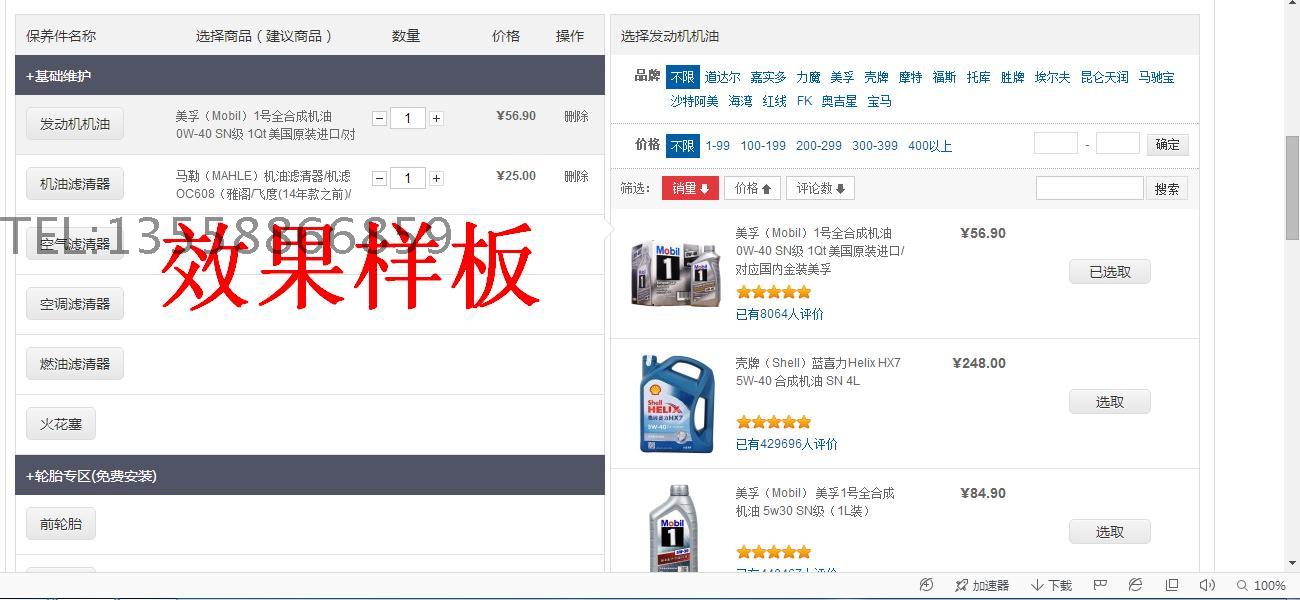Filter brand by 力魔
1300x600 pixels.
coord(808,77)
